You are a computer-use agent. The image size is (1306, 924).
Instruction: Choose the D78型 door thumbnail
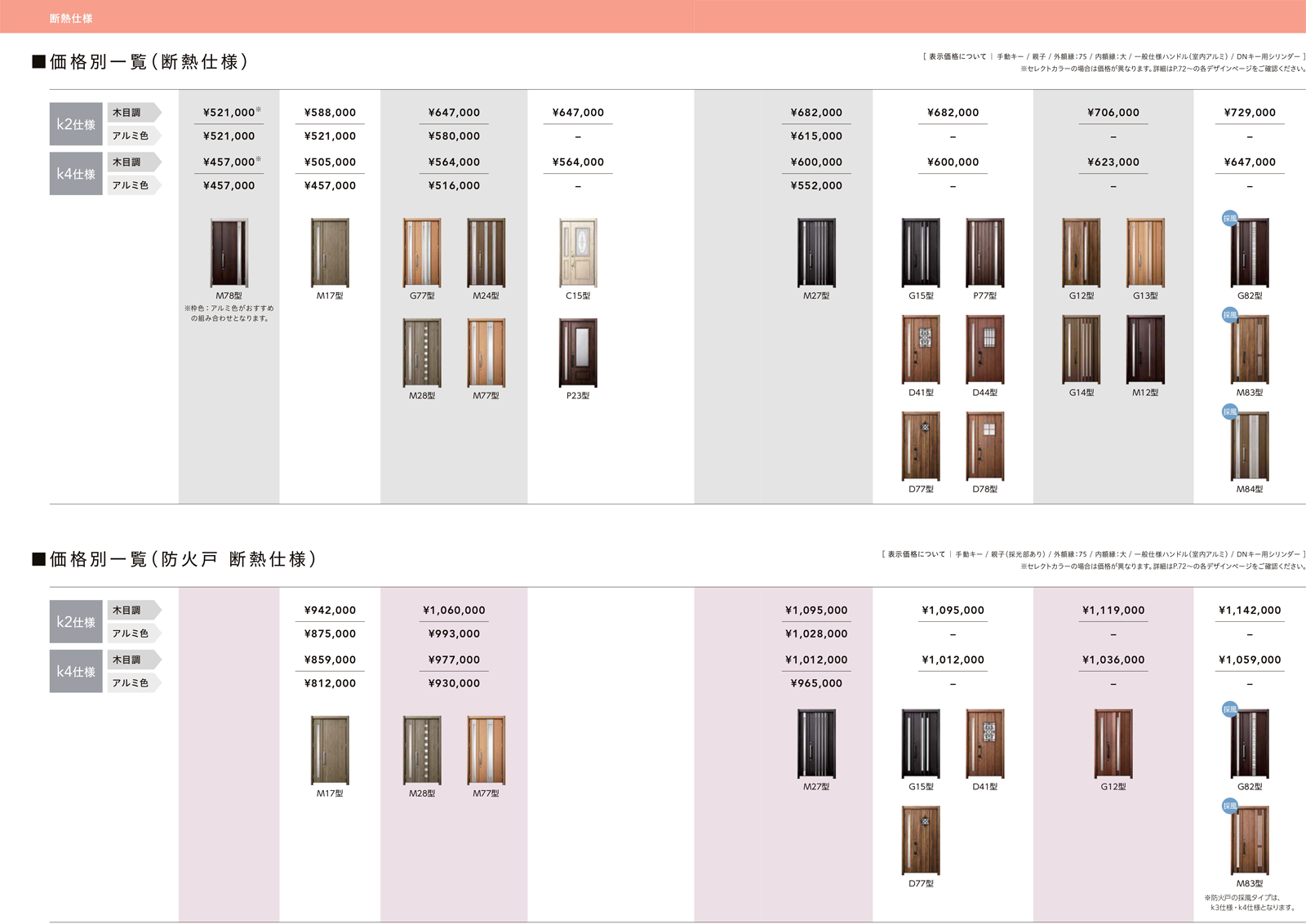(984, 446)
